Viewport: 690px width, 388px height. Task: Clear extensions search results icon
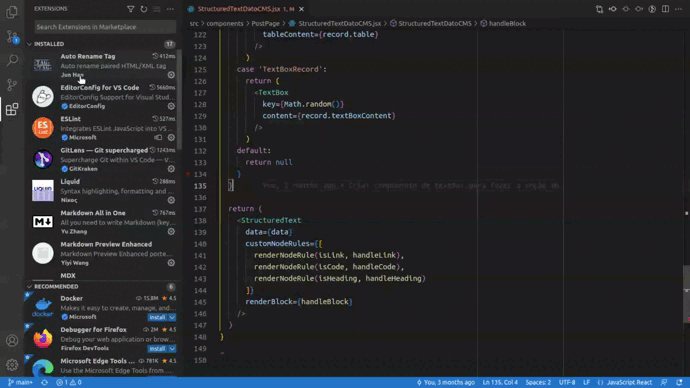157,9
